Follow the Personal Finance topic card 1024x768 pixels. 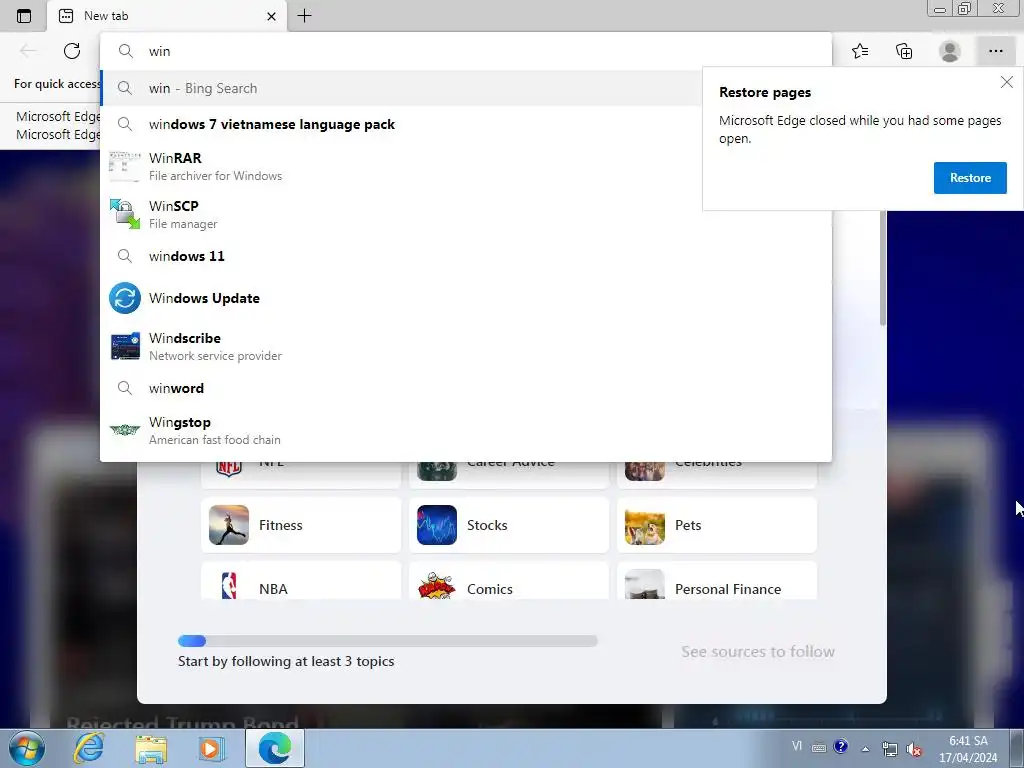click(717, 581)
